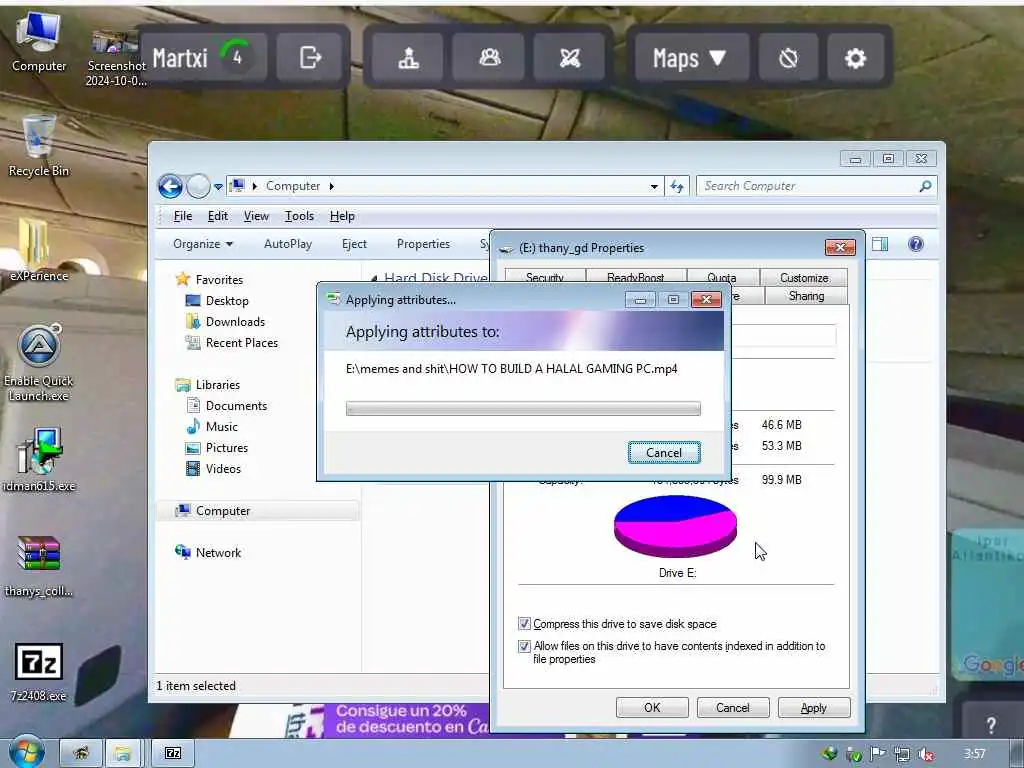Open the Edit menu in Explorer
Screen dimensions: 1024x768
pyautogui.click(x=217, y=216)
